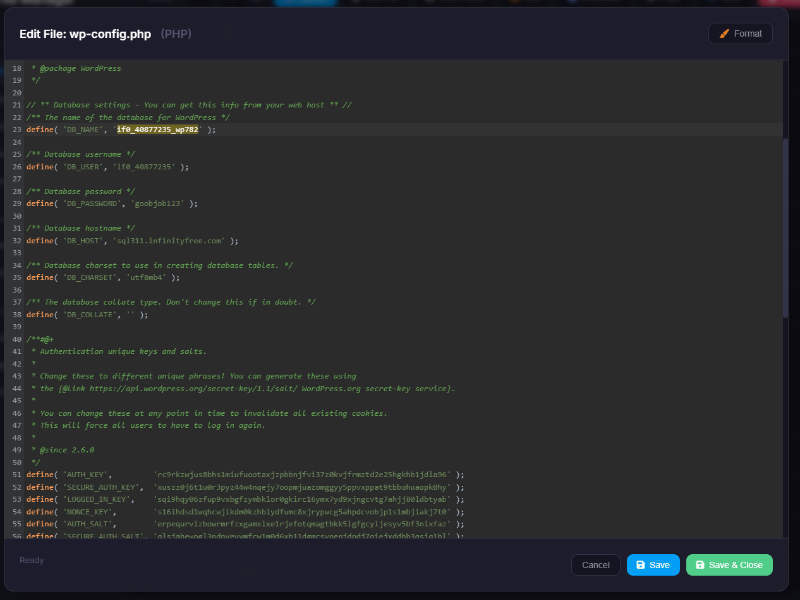The height and width of the screenshot is (600, 800).
Task: Click the 'AUTH_KEY' constant name
Action: (85, 474)
